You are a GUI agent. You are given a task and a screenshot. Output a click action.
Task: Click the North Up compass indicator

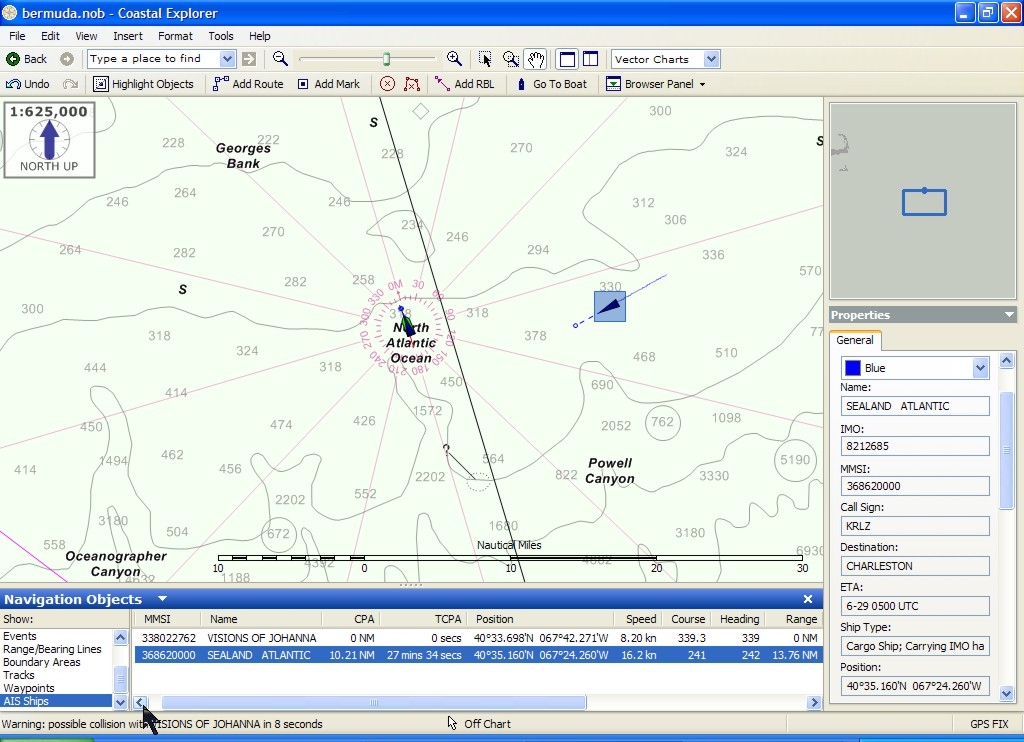(x=49, y=140)
